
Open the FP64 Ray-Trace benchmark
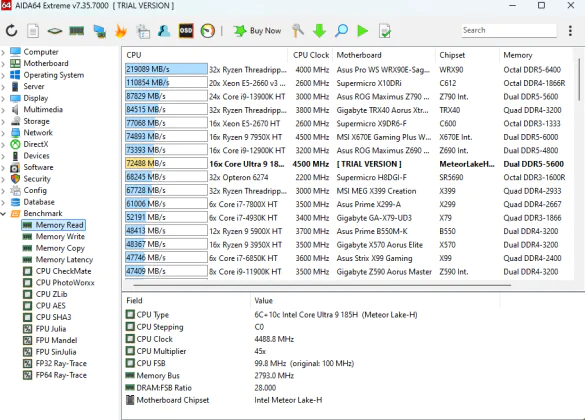[61, 375]
